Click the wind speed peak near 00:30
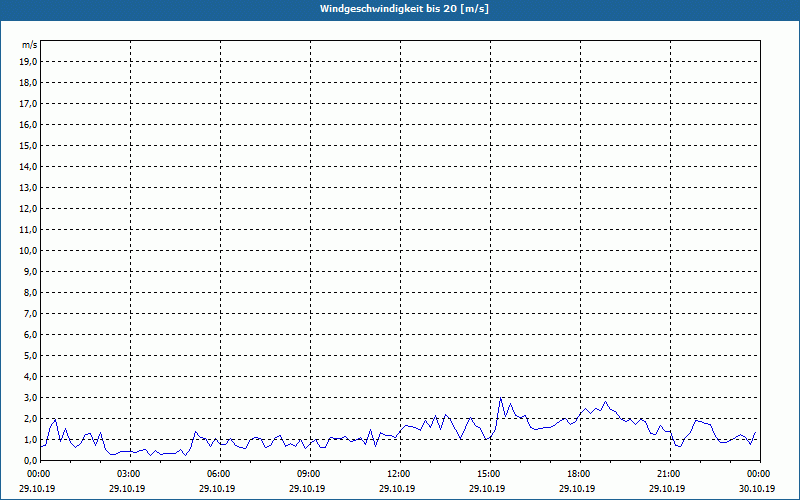 click(55, 419)
